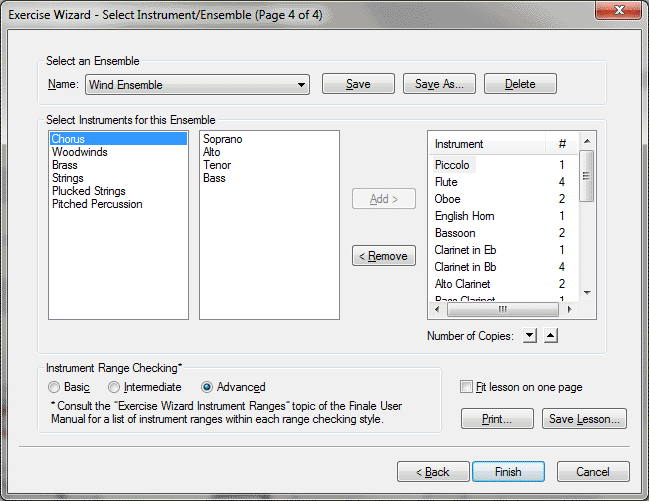Click the < Remove button

click(384, 256)
